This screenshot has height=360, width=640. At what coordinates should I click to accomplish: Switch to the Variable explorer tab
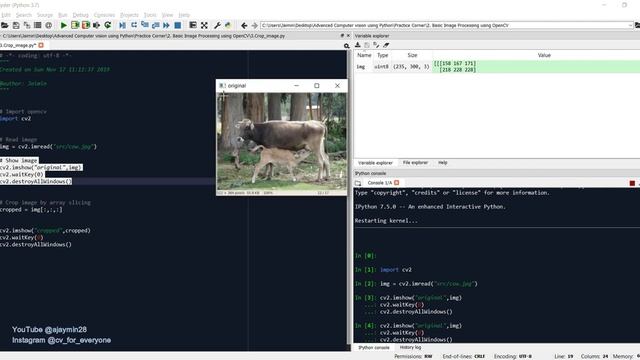point(375,163)
